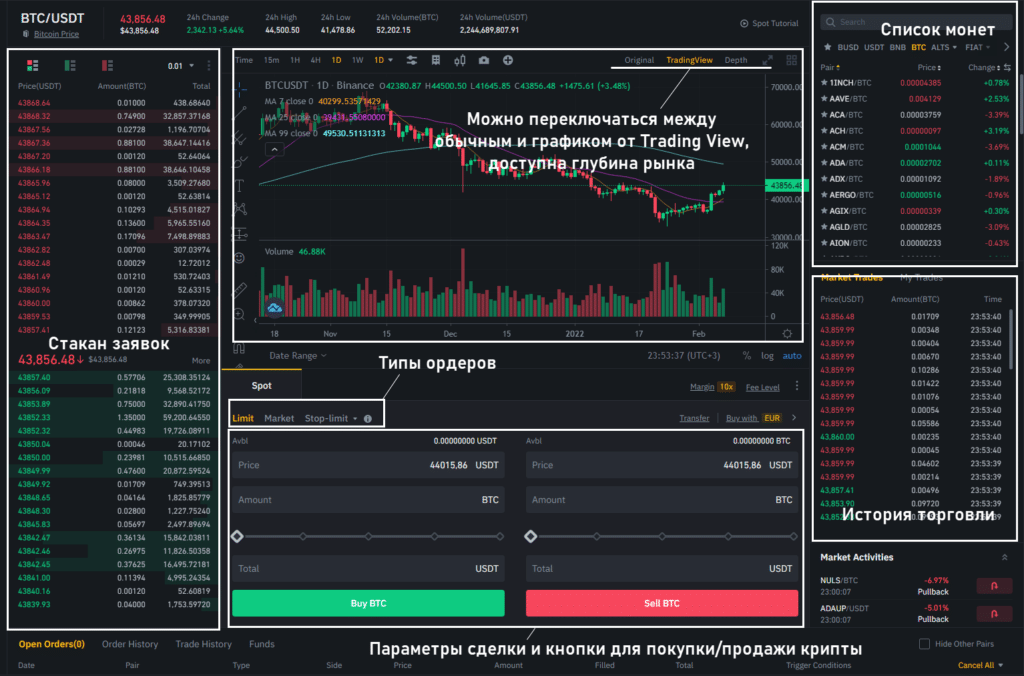1024x676 pixels.
Task: Click the plus icon in chart toolbar
Action: 508,60
